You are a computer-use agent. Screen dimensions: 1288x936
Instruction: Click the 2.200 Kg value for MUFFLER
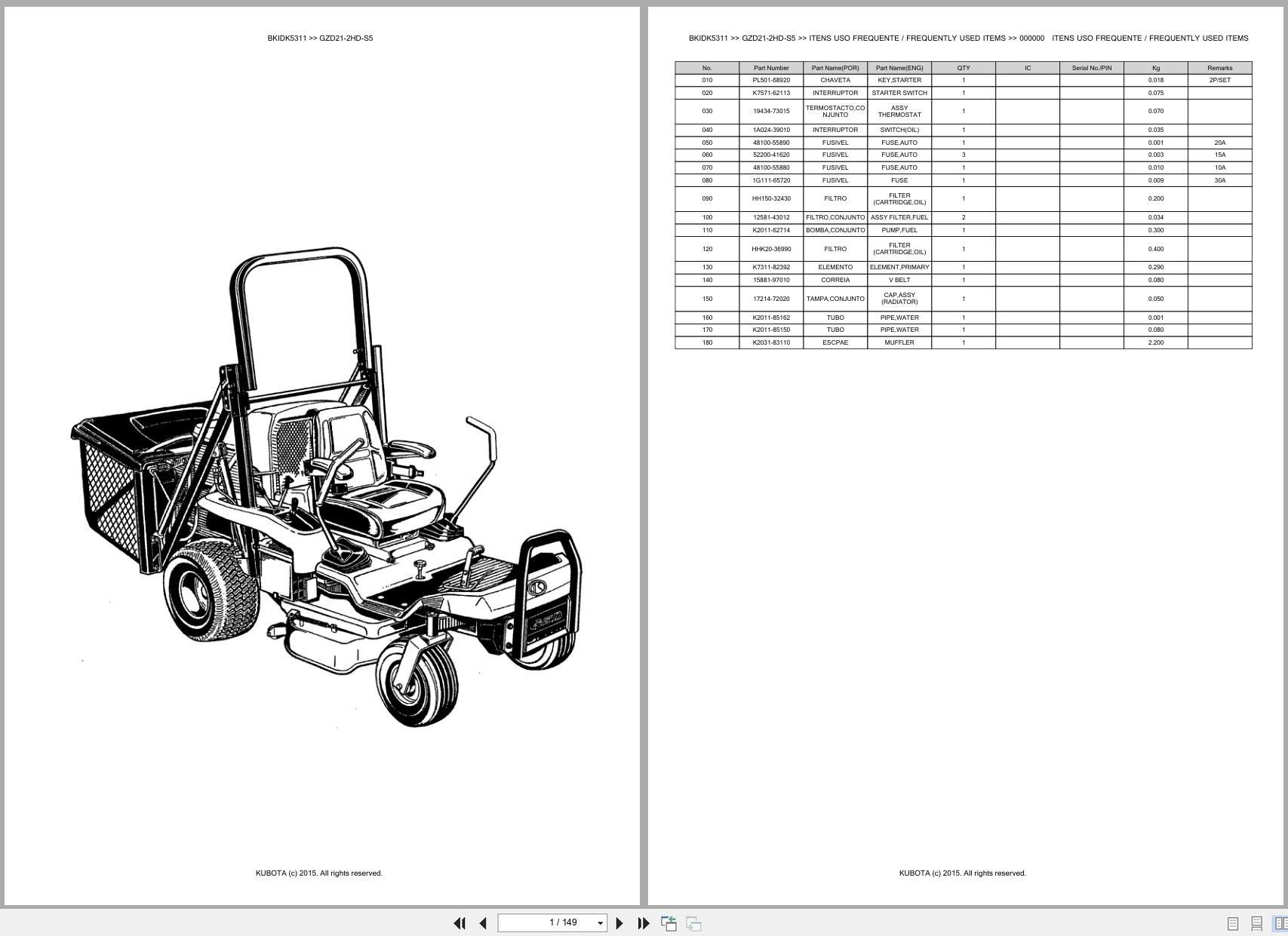click(x=1156, y=342)
